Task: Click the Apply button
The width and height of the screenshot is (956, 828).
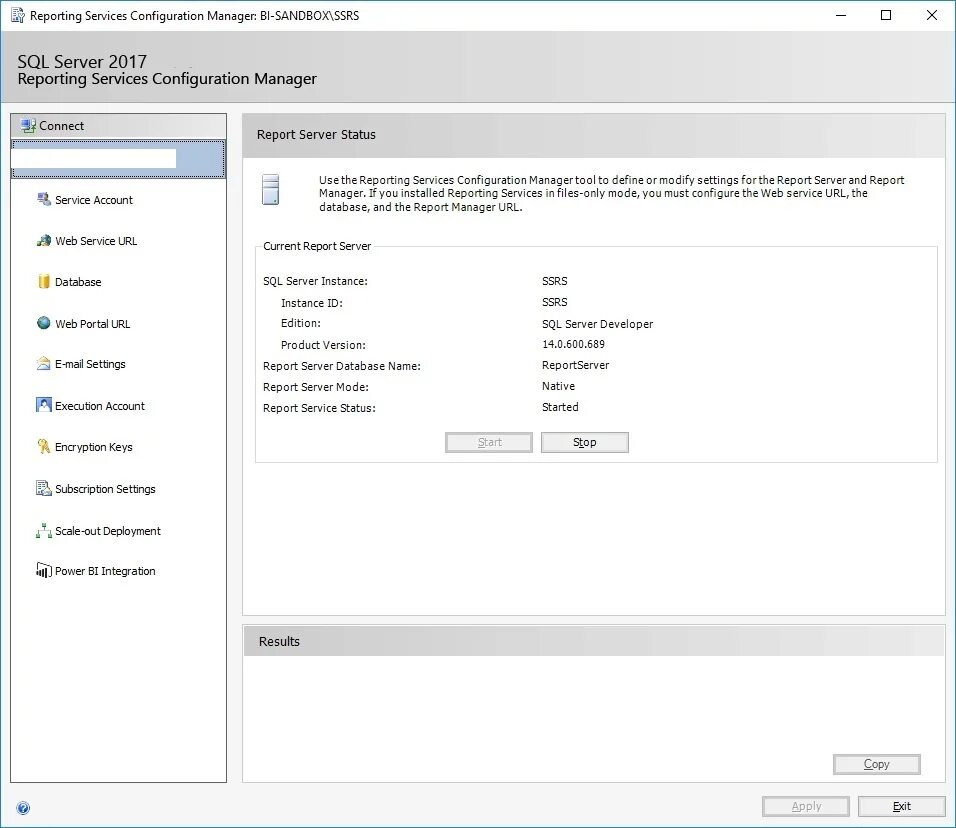Action: point(805,806)
